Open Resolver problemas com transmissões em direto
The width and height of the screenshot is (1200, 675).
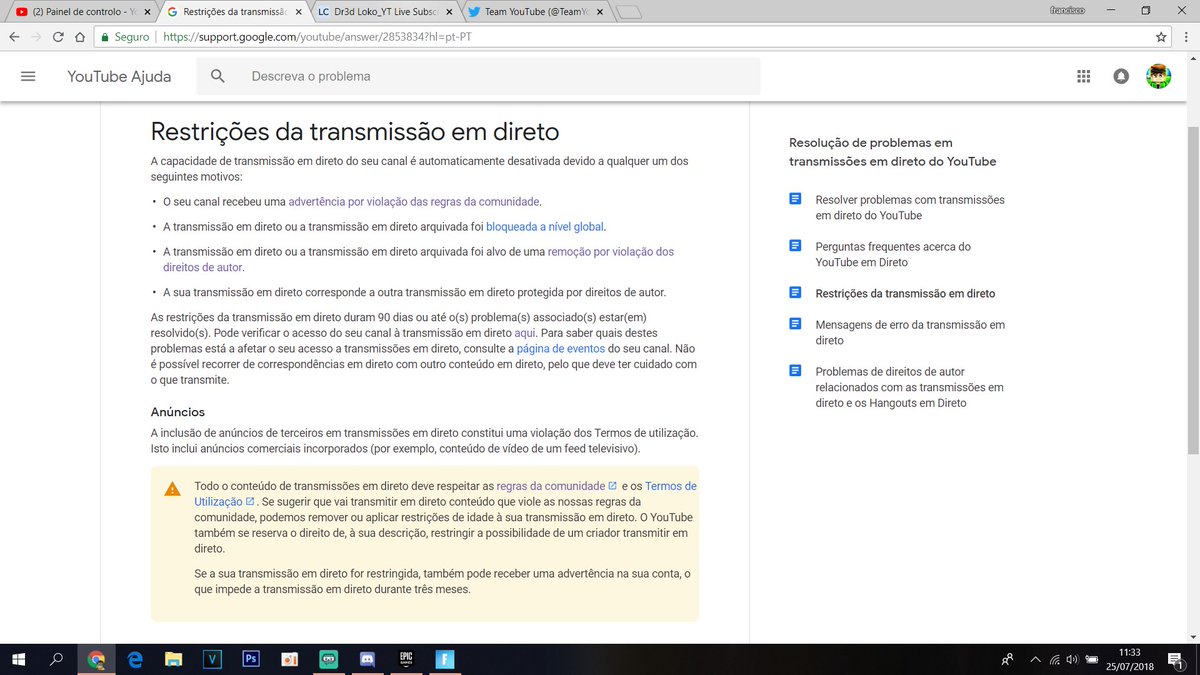click(910, 207)
